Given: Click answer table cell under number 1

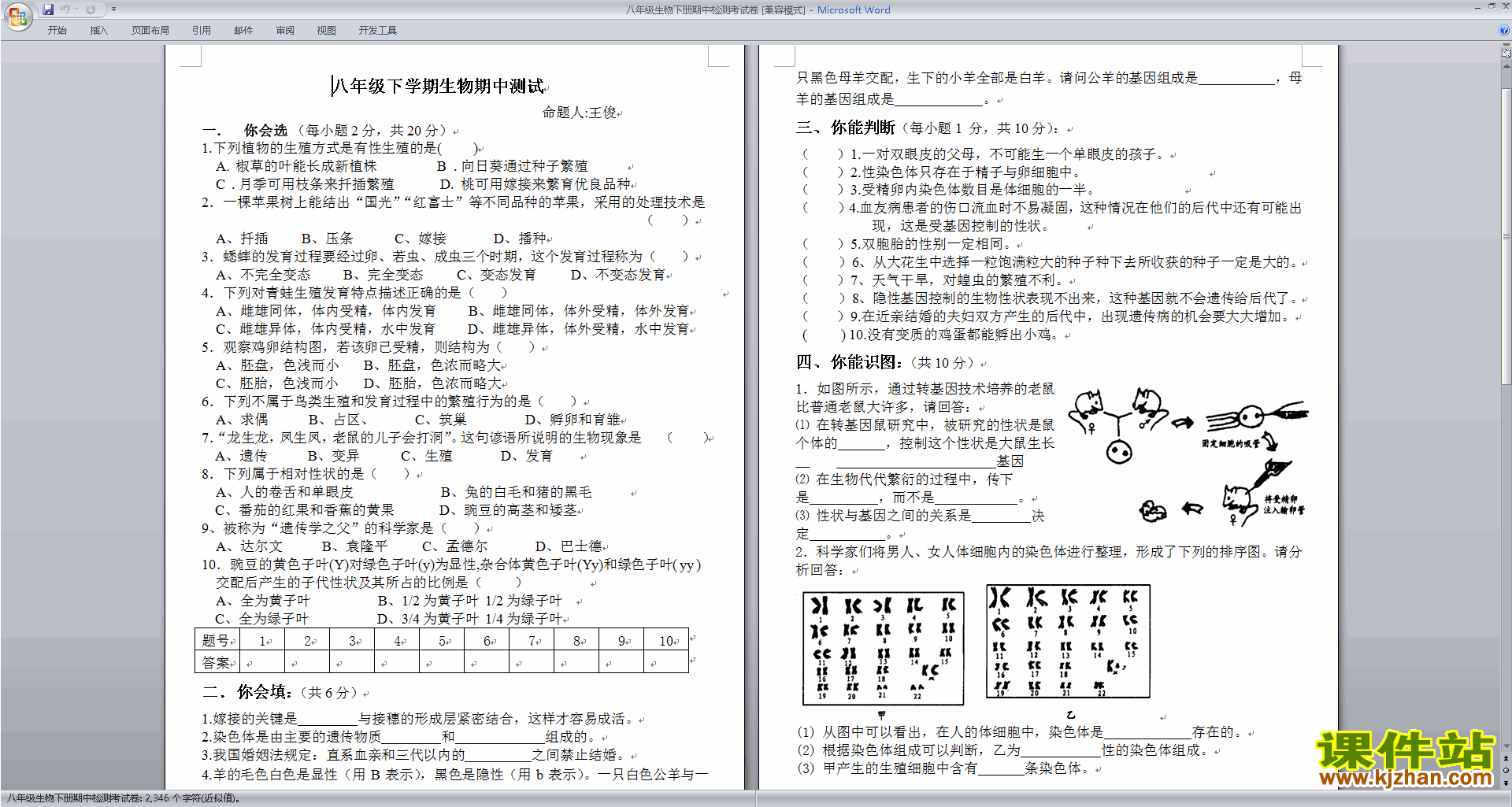Looking at the screenshot, I should [261, 663].
